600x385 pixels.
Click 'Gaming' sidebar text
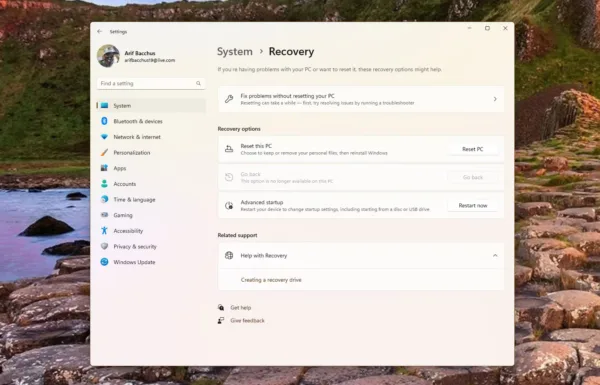tap(123, 215)
